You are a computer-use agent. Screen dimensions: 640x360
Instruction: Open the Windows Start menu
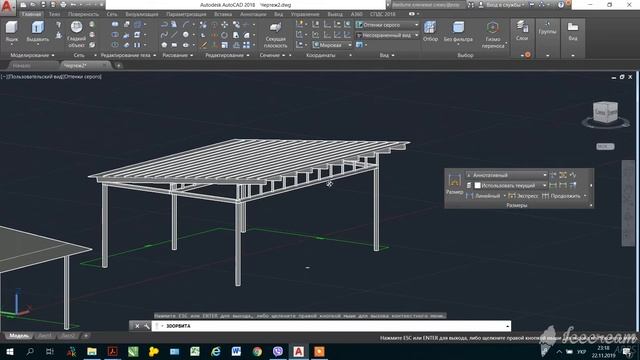pyautogui.click(x=10, y=351)
